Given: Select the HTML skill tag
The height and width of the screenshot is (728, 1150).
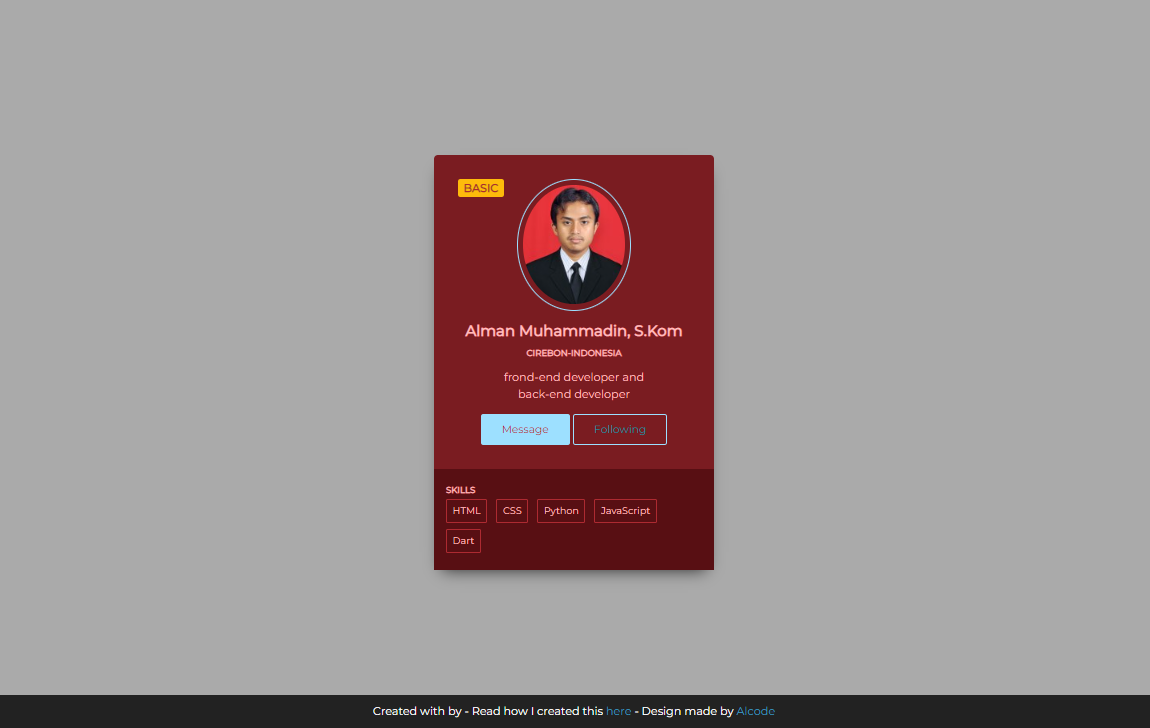Looking at the screenshot, I should pos(466,511).
